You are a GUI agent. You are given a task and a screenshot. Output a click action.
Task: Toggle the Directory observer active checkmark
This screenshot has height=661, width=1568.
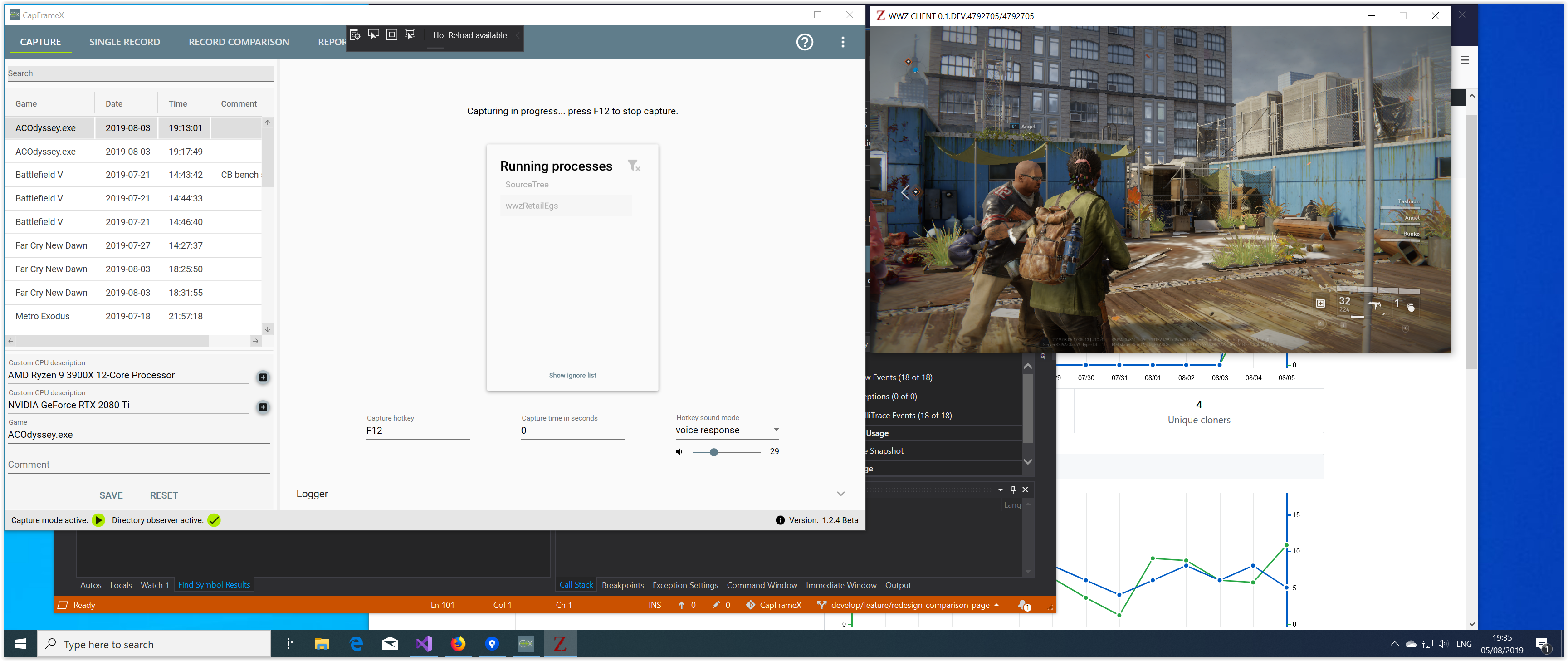pos(214,520)
